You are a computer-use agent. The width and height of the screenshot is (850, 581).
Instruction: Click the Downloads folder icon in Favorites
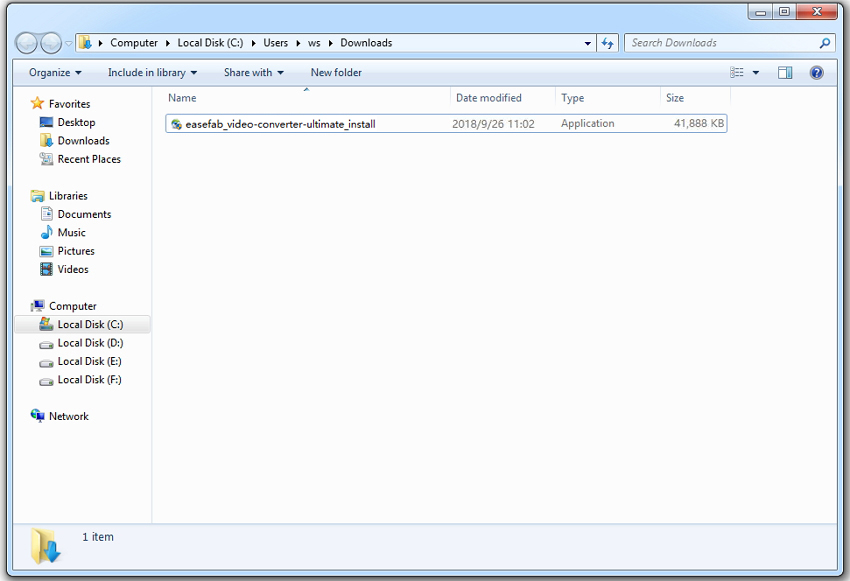coord(46,140)
